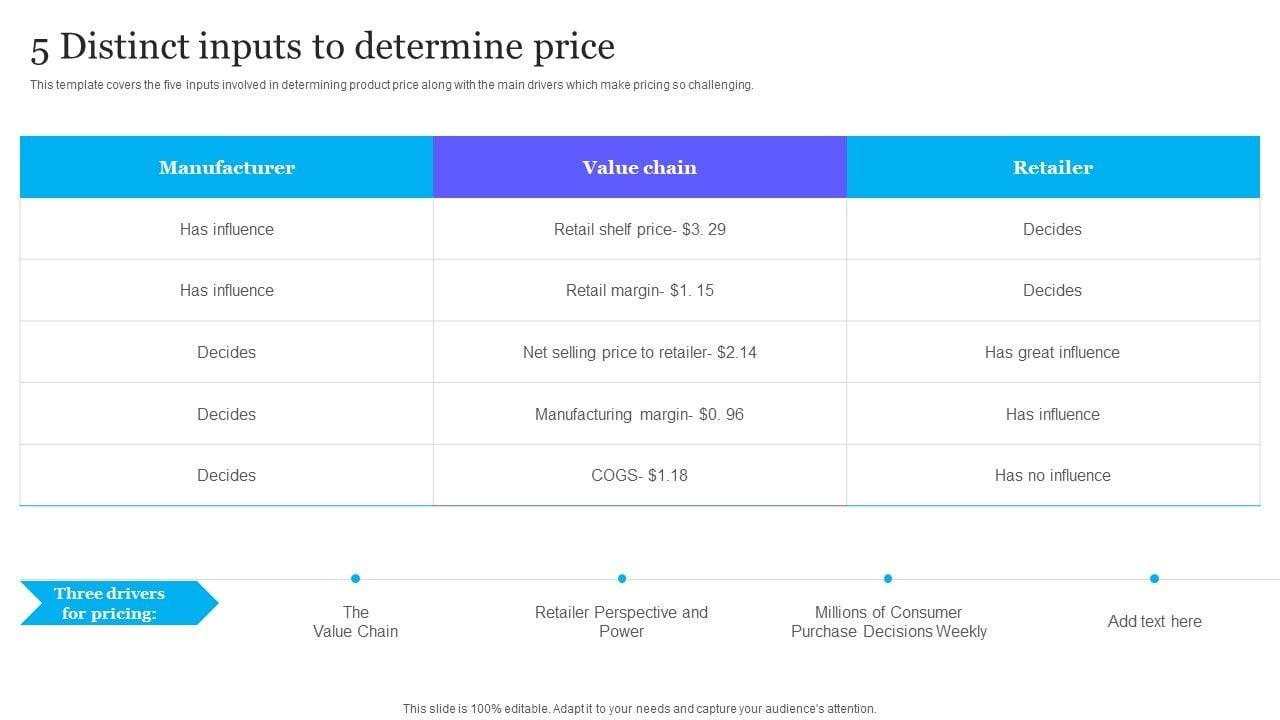Click the dot above Retailer Perspective and Power

pos(622,578)
